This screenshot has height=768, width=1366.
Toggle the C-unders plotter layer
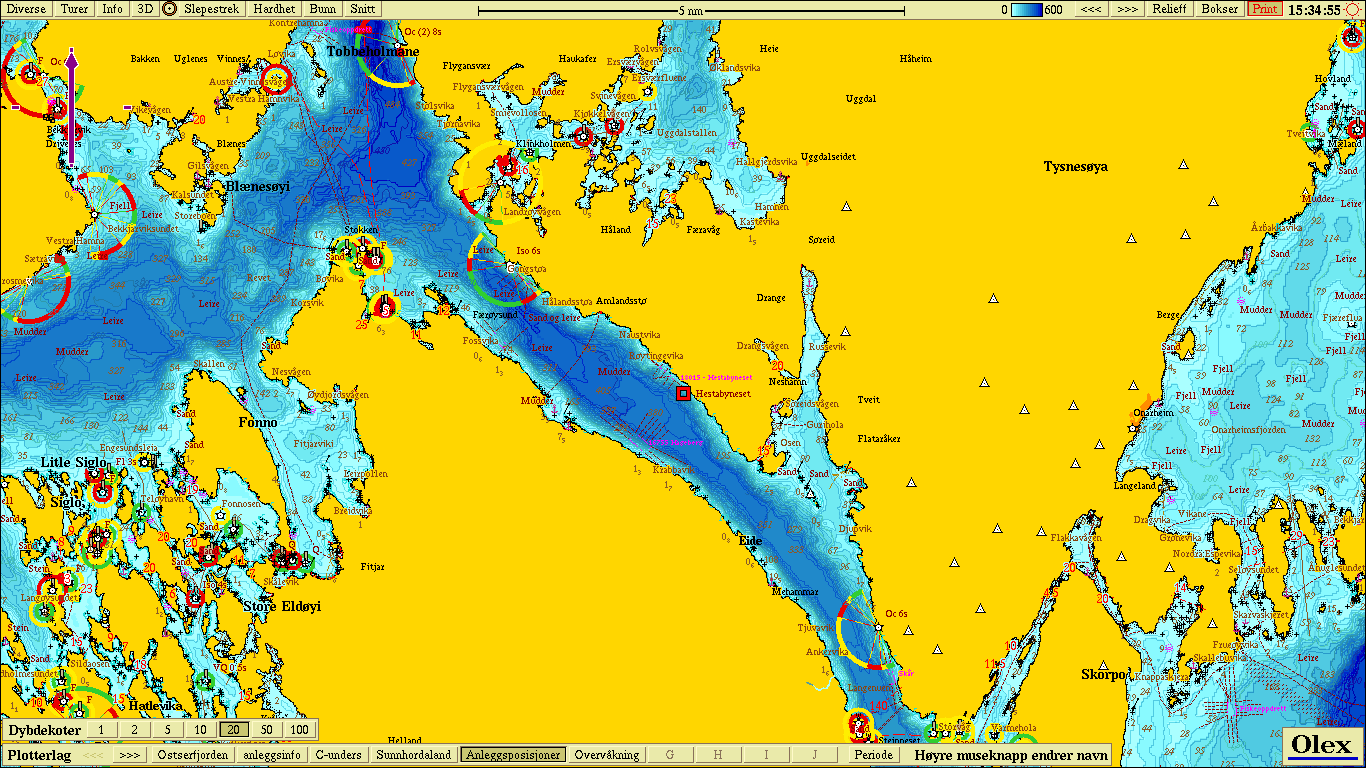click(x=338, y=755)
